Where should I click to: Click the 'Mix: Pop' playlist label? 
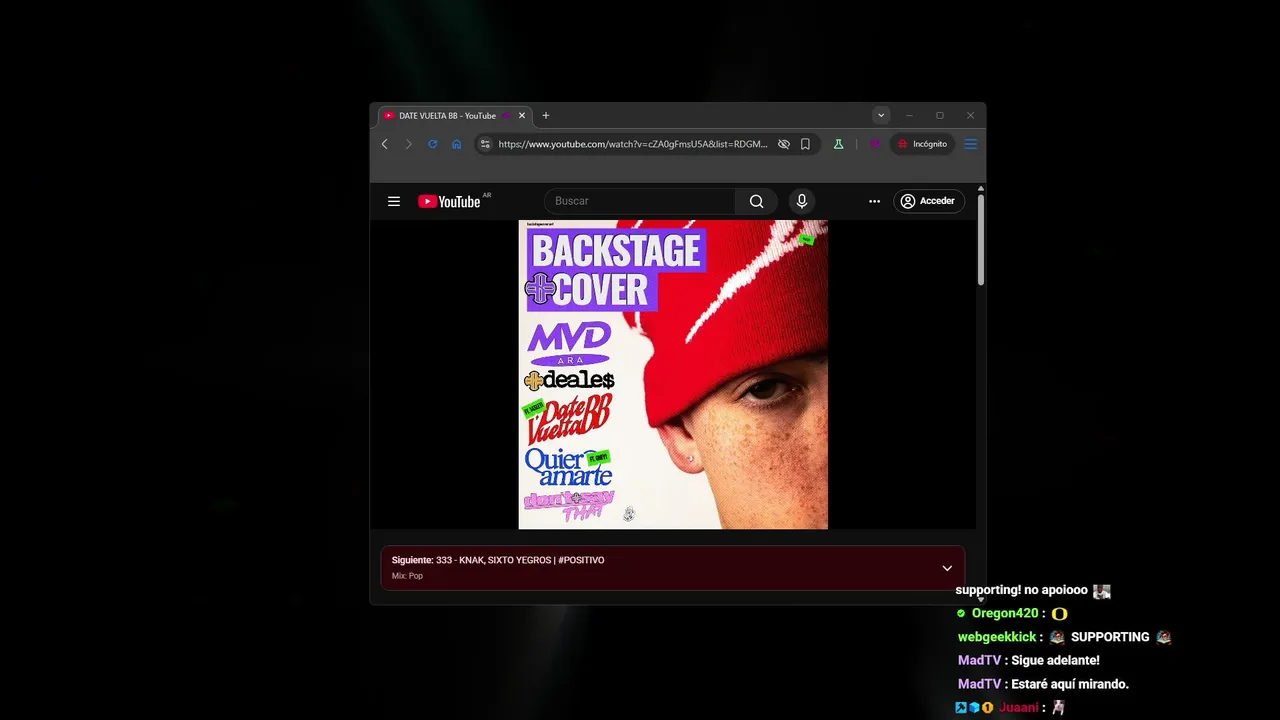pyautogui.click(x=407, y=576)
